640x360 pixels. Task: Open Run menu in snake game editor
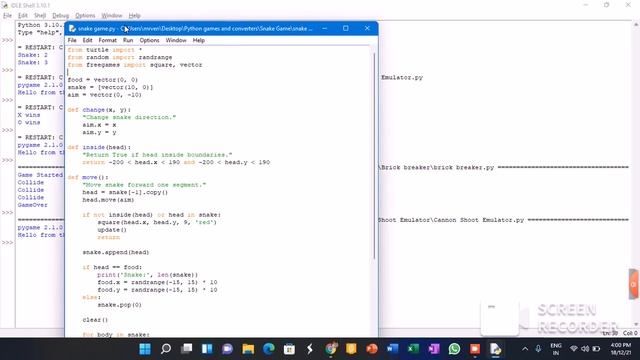point(128,40)
